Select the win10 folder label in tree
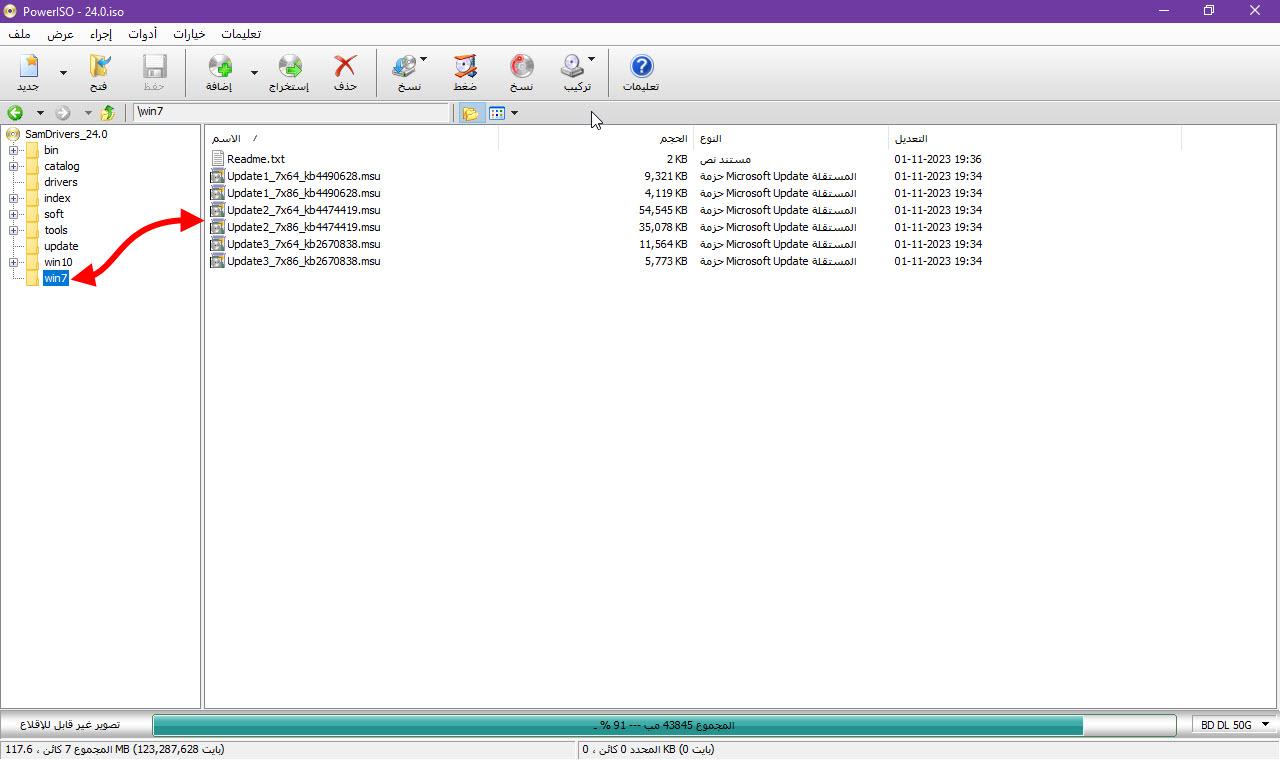Image resolution: width=1280 pixels, height=760 pixels. point(58,262)
